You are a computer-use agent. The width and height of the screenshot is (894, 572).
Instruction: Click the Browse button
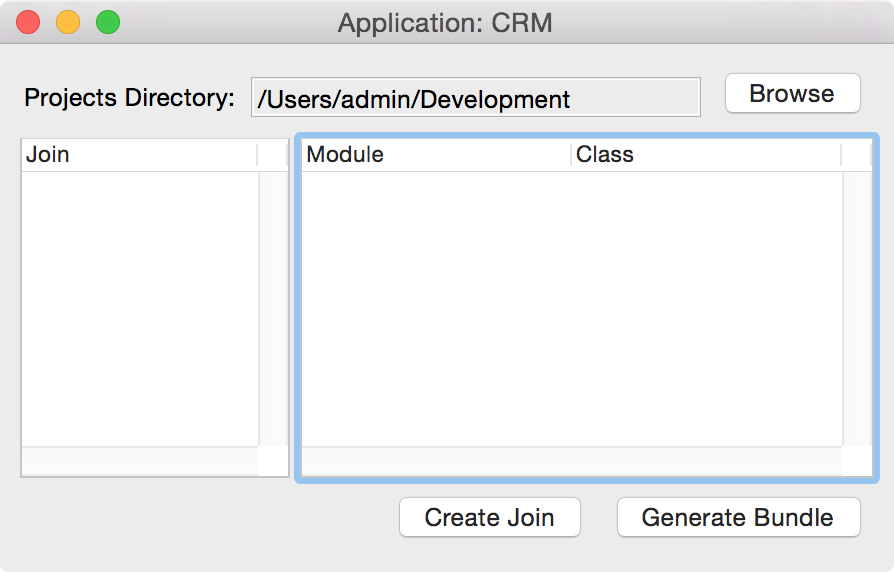[x=791, y=94]
